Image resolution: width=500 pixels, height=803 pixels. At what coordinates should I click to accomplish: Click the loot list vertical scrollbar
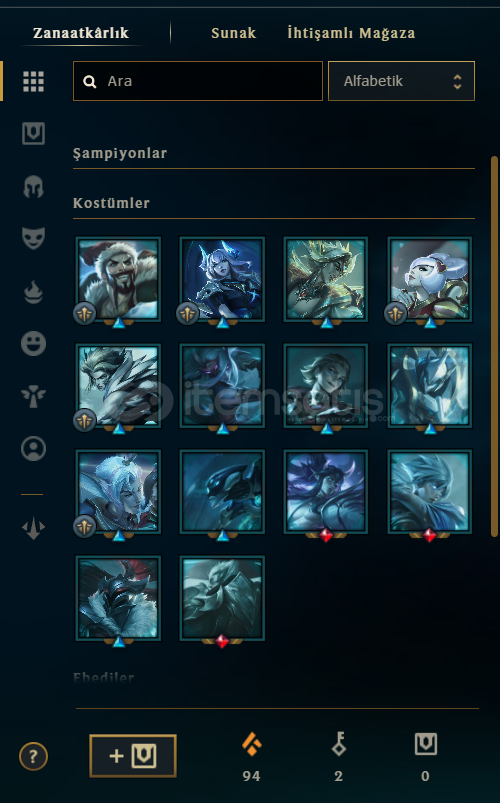[494, 347]
